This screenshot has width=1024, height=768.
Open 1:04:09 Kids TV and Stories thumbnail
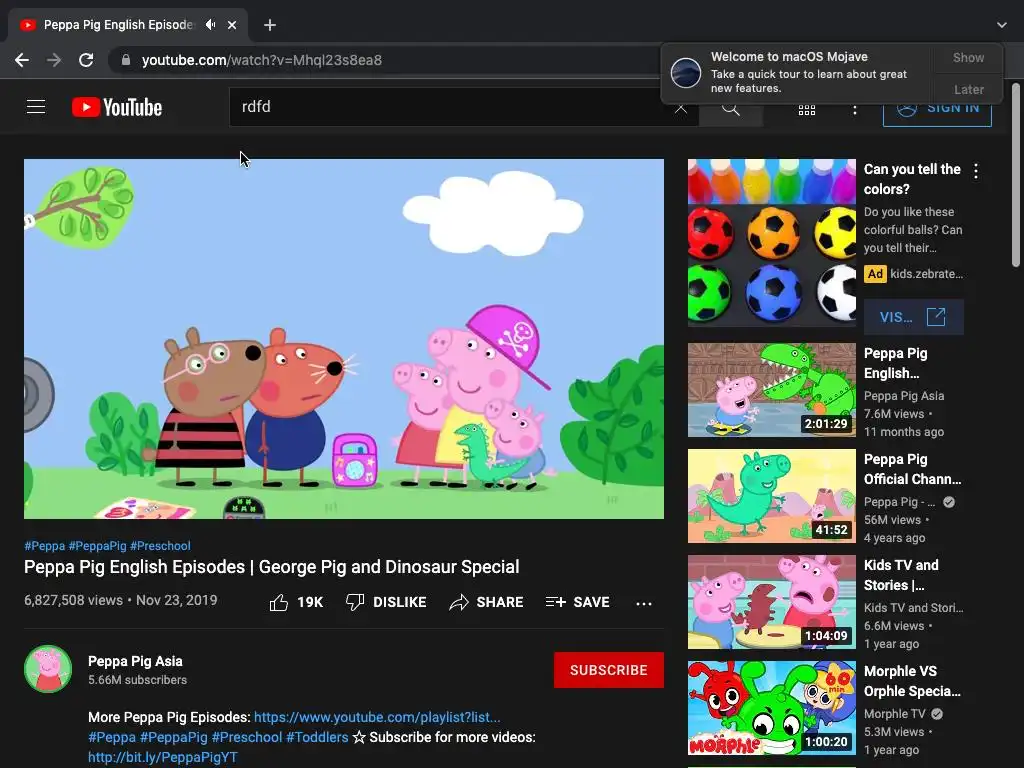coord(771,601)
